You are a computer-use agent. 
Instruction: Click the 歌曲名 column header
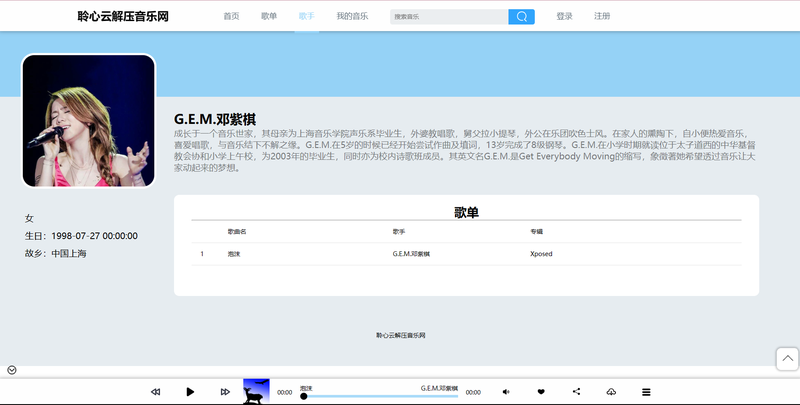[237, 232]
